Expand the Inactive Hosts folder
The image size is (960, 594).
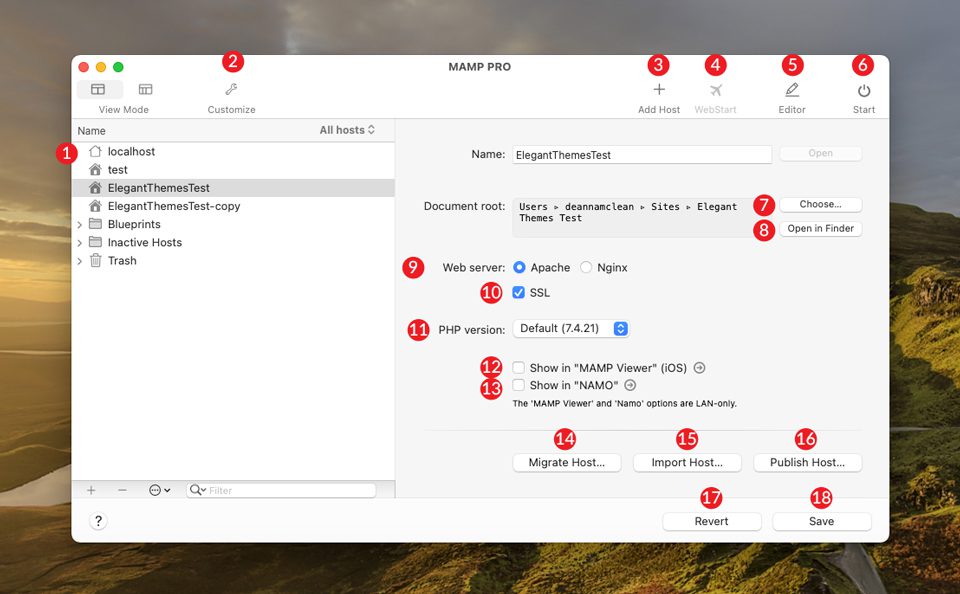tap(80, 242)
